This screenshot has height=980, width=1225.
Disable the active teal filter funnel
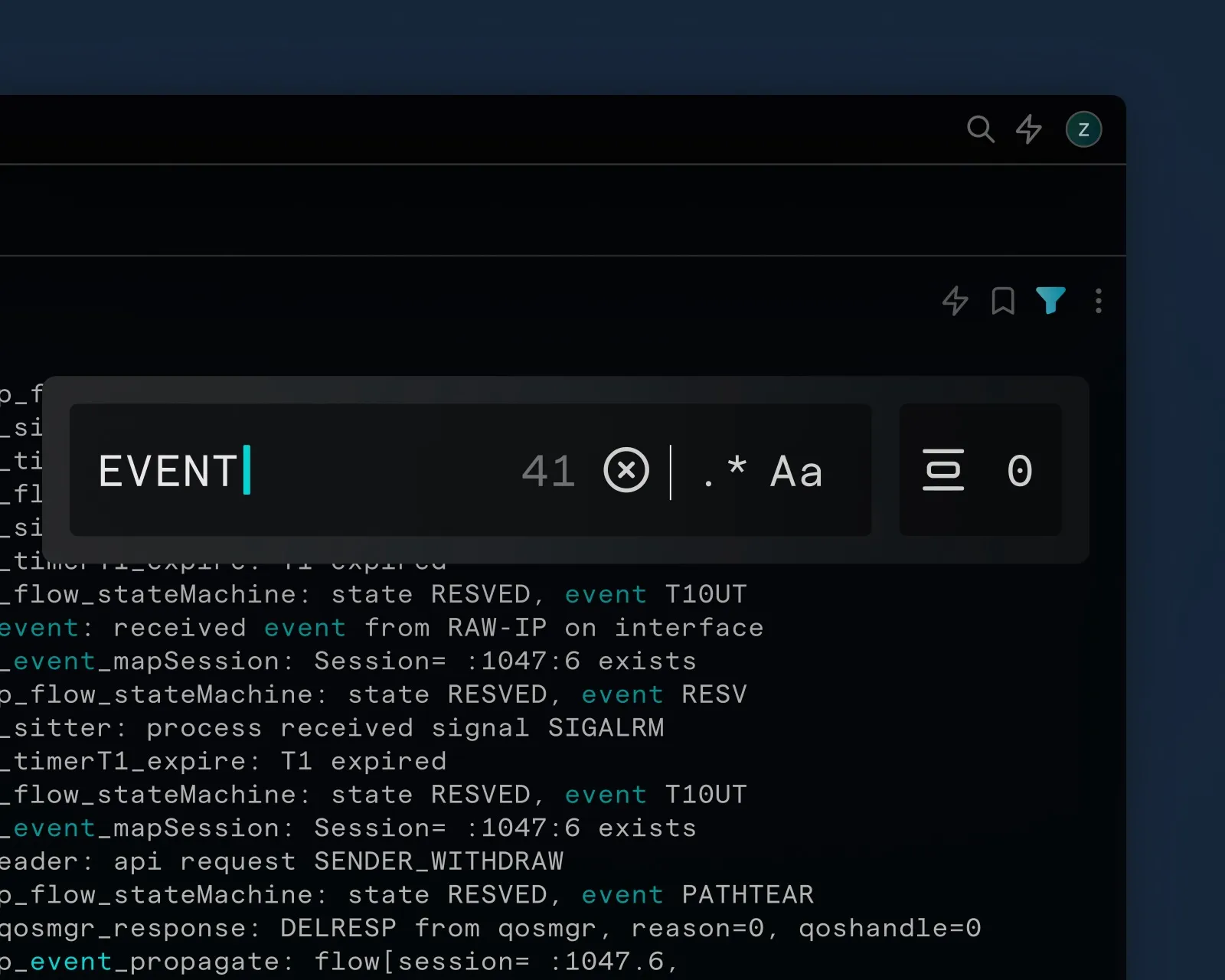pos(1050,301)
